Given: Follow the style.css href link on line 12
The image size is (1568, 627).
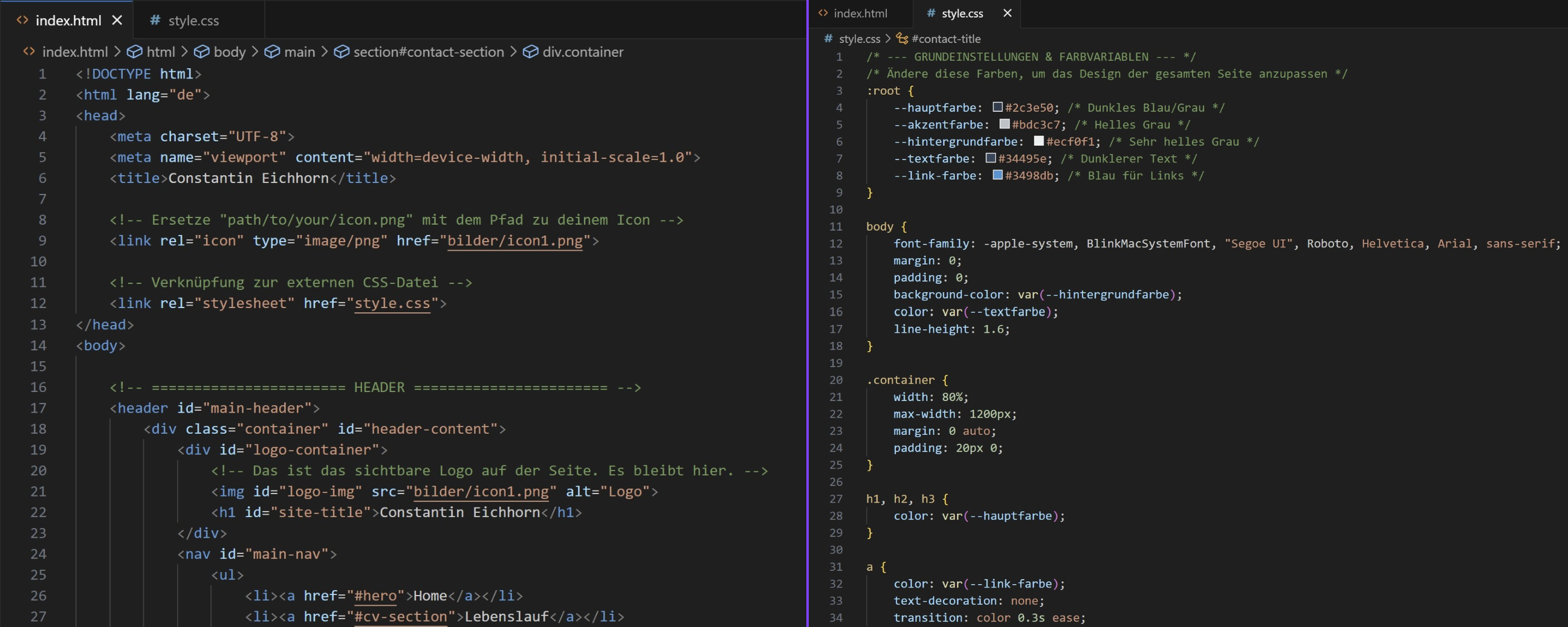Looking at the screenshot, I should [392, 303].
